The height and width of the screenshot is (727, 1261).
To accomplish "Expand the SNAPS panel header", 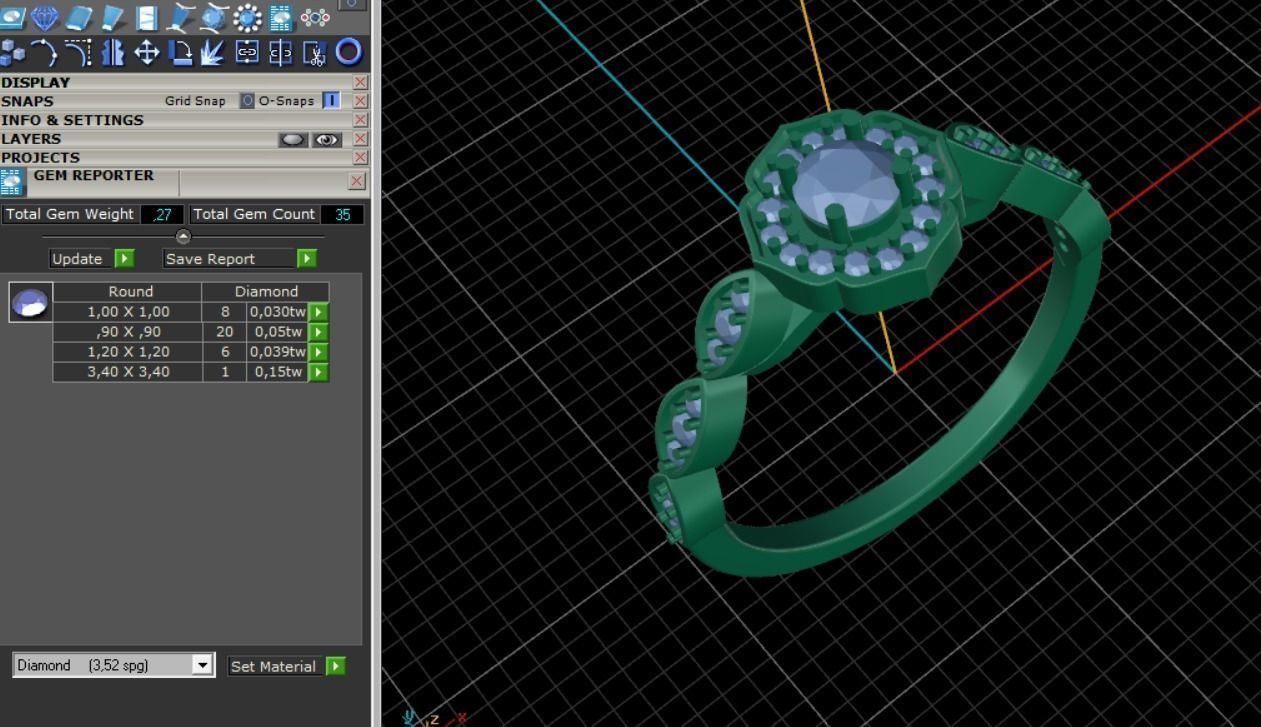I will [28, 101].
